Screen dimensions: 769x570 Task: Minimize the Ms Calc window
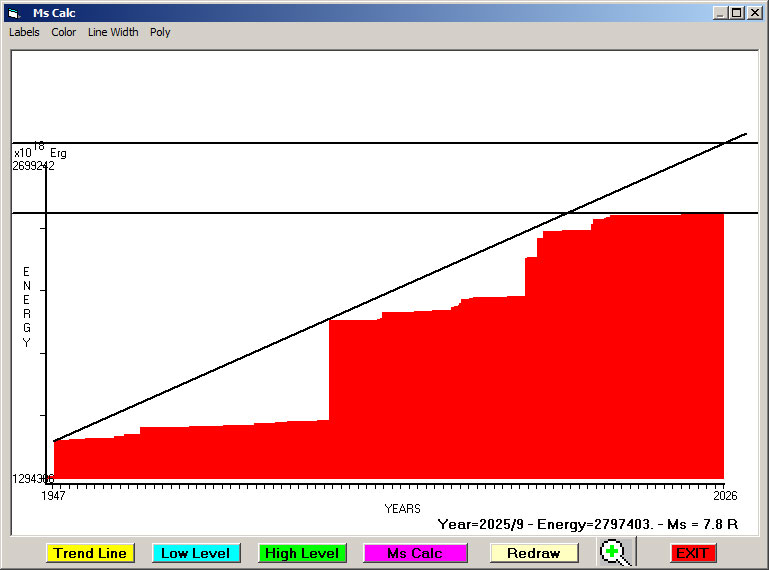[x=720, y=12]
